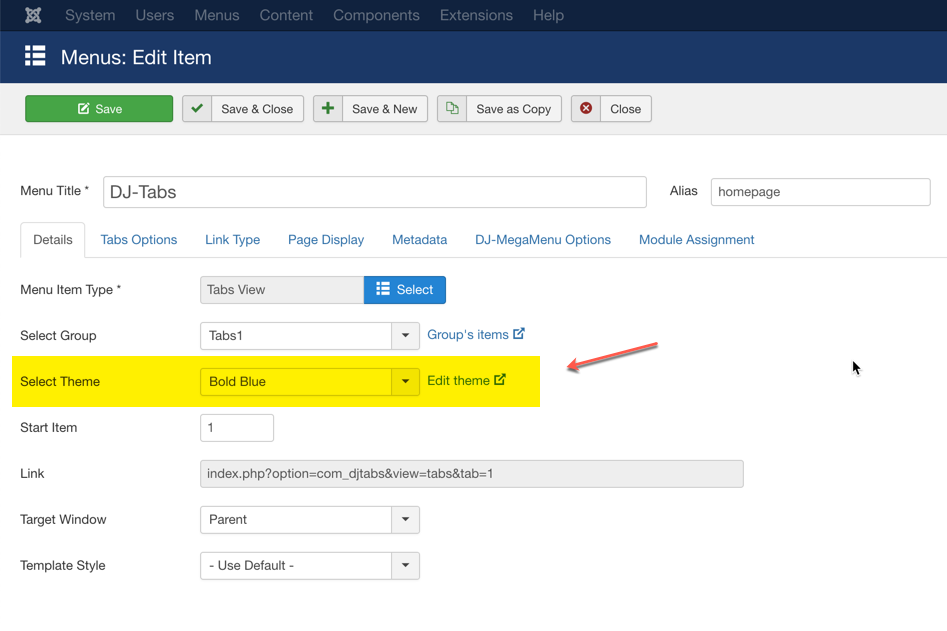Screen dimensions: 947x631
Task: Switch to the Metadata tab
Action: pos(420,240)
